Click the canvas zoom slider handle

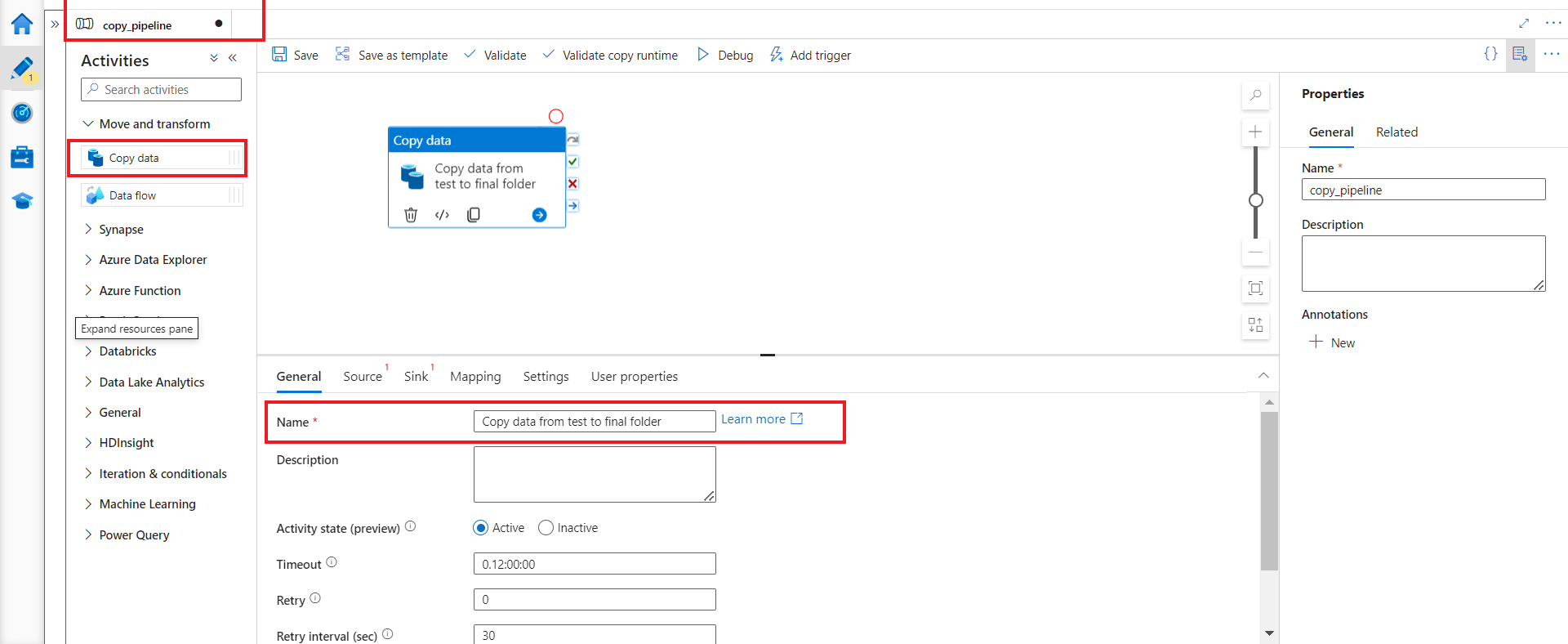click(x=1256, y=200)
